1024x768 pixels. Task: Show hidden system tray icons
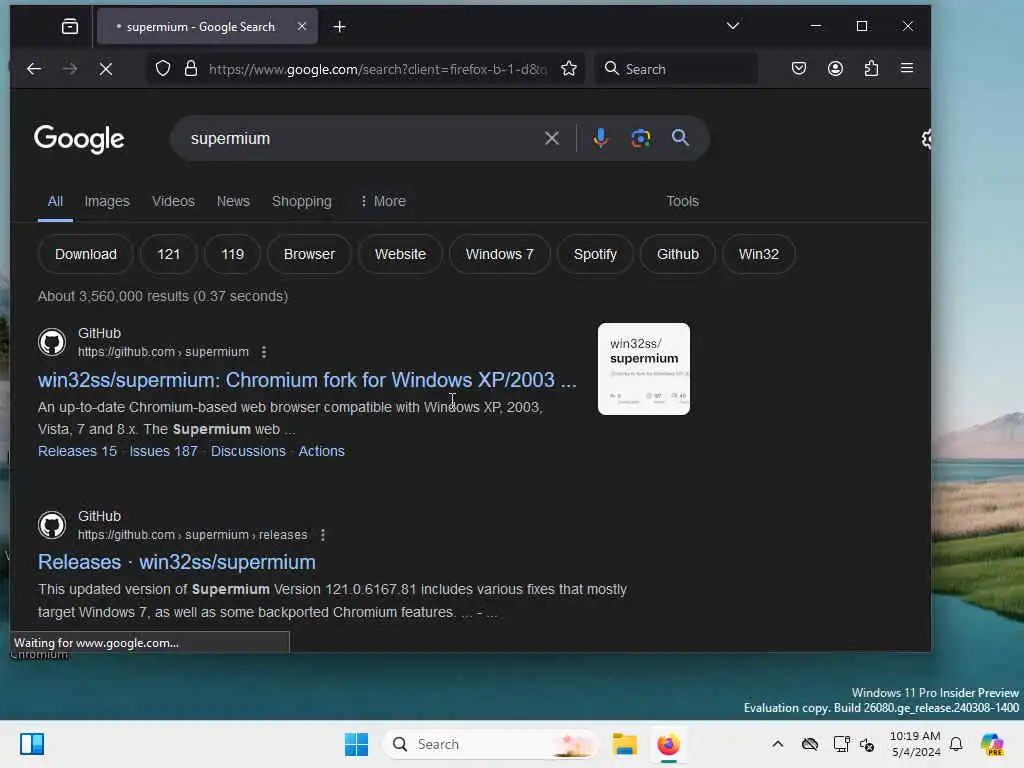(x=777, y=744)
